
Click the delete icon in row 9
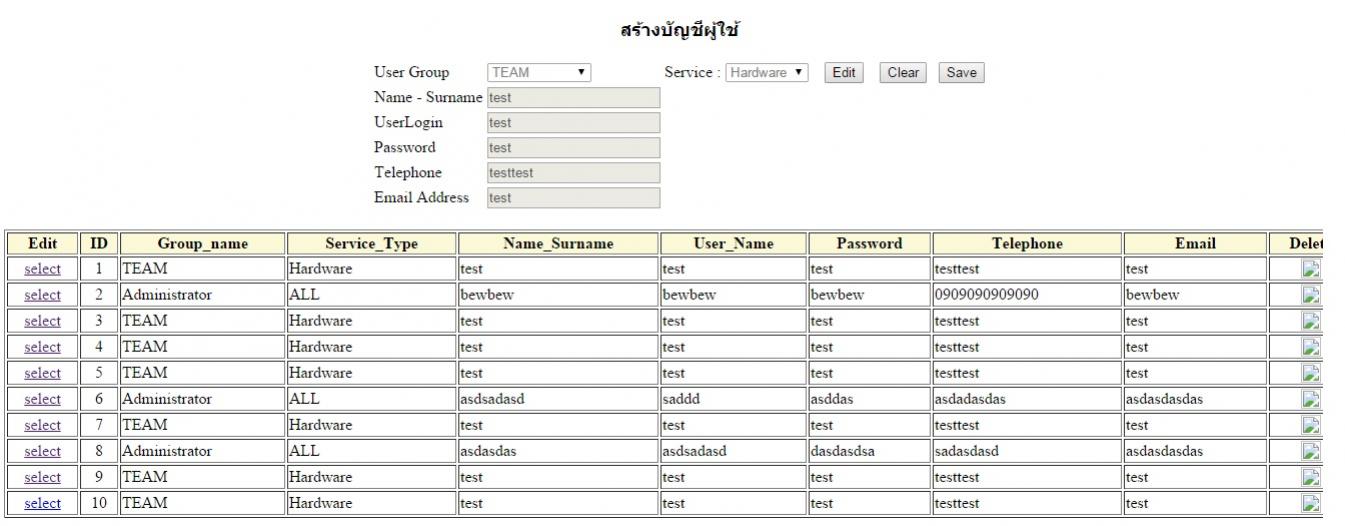(1310, 477)
